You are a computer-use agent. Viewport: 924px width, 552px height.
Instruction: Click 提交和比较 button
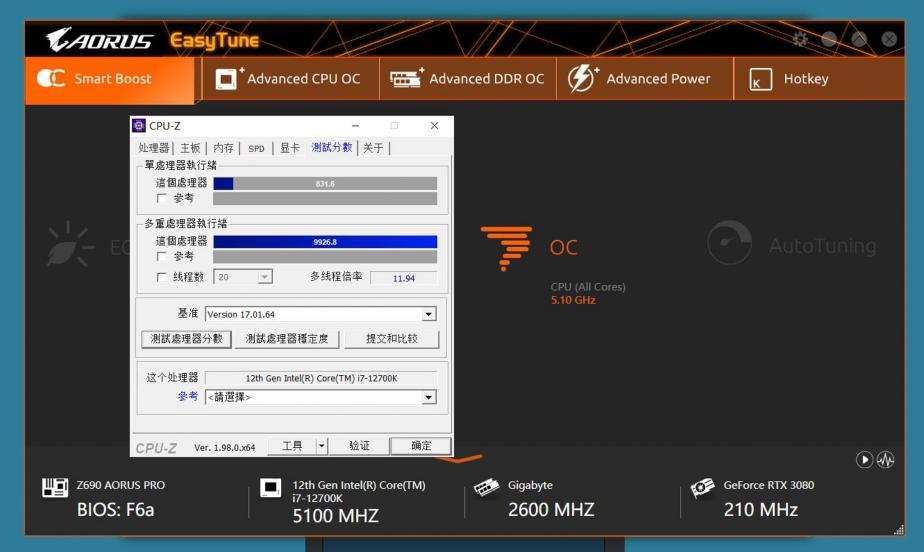pos(392,339)
